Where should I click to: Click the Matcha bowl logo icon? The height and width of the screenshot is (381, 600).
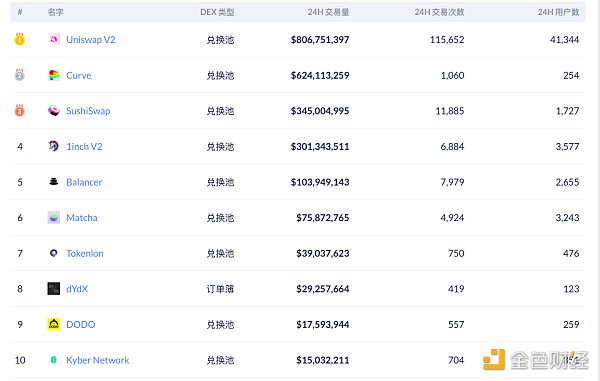[x=54, y=217]
